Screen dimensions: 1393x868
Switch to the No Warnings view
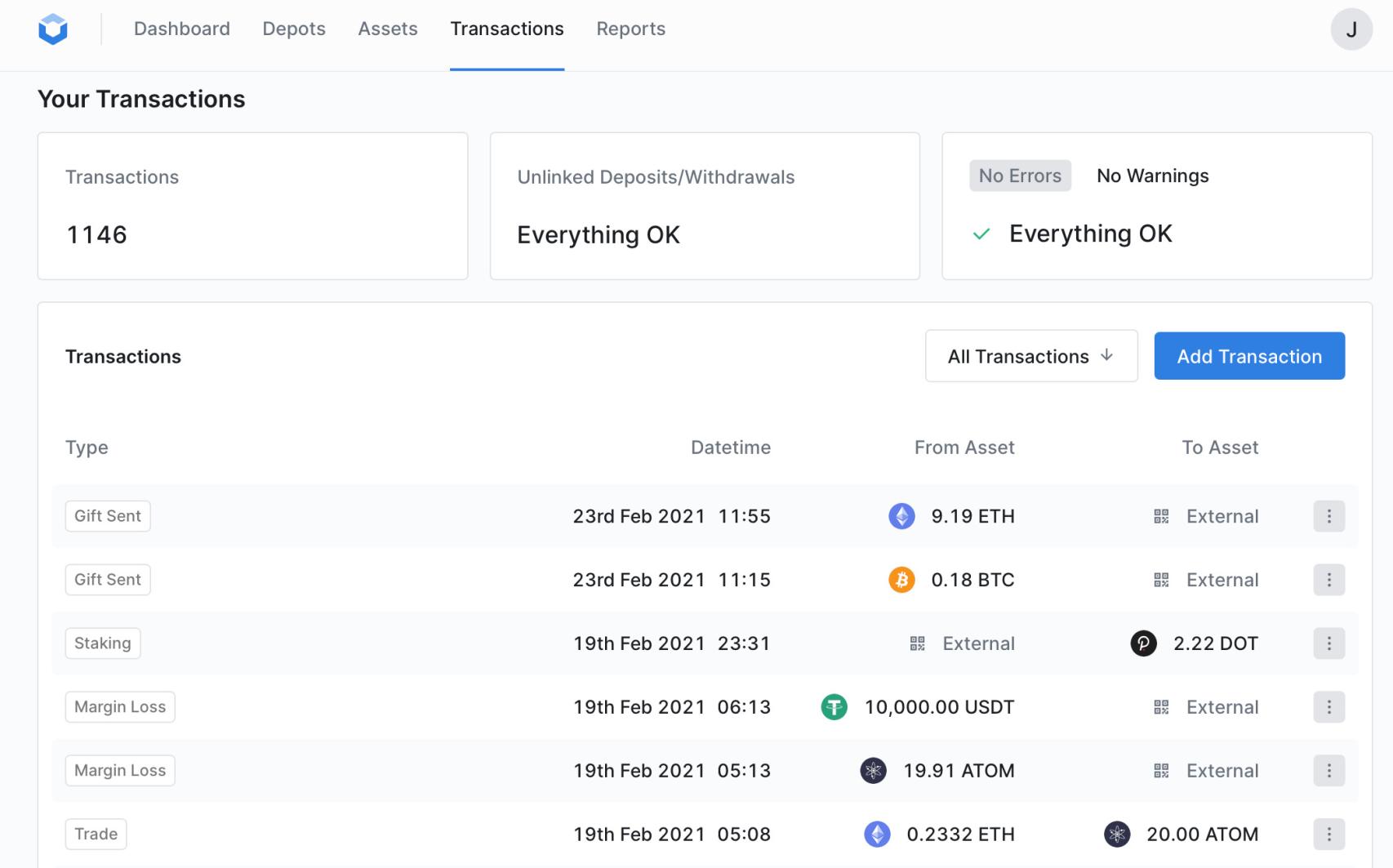pos(1152,175)
